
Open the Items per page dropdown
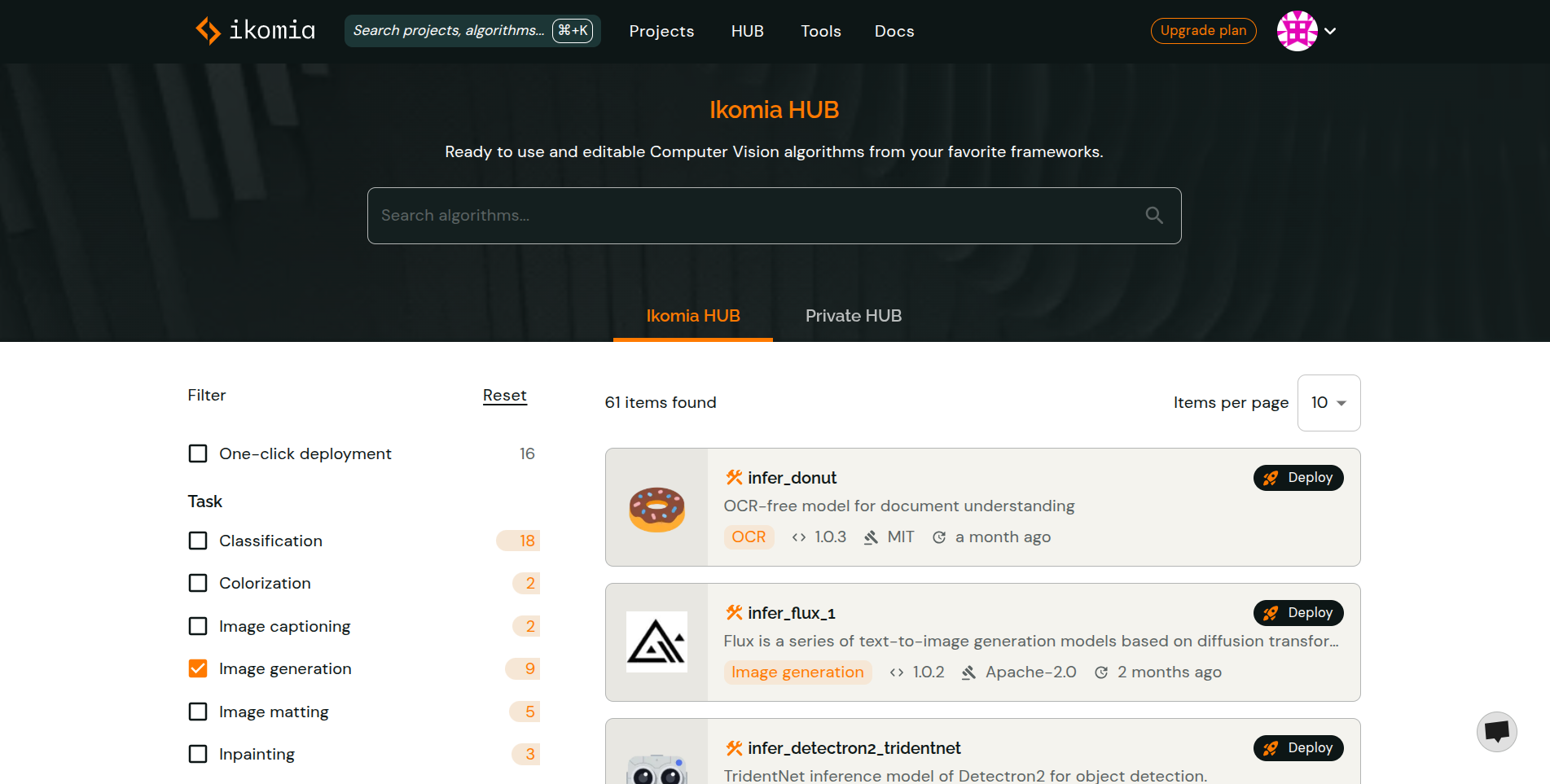(x=1328, y=403)
